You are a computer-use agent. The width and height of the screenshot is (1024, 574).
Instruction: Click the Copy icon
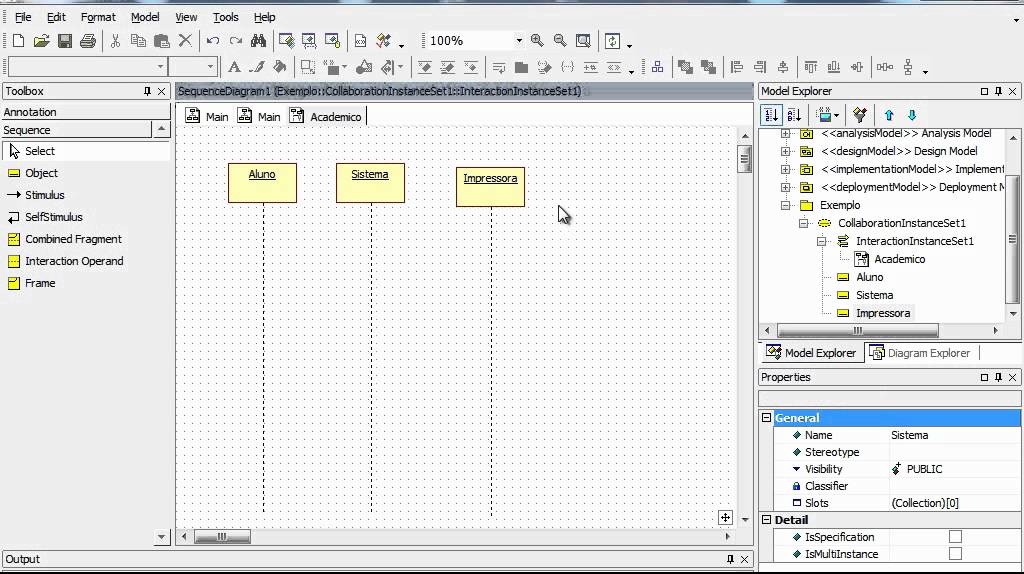(x=138, y=41)
